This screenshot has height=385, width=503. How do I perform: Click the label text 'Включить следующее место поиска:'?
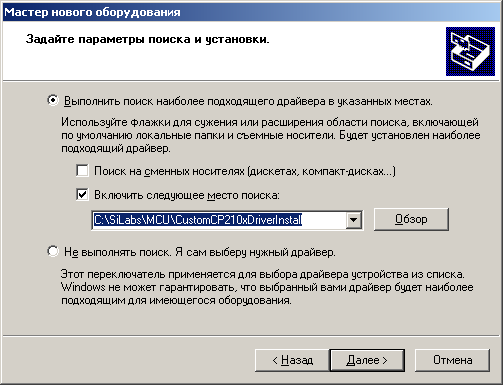point(187,195)
